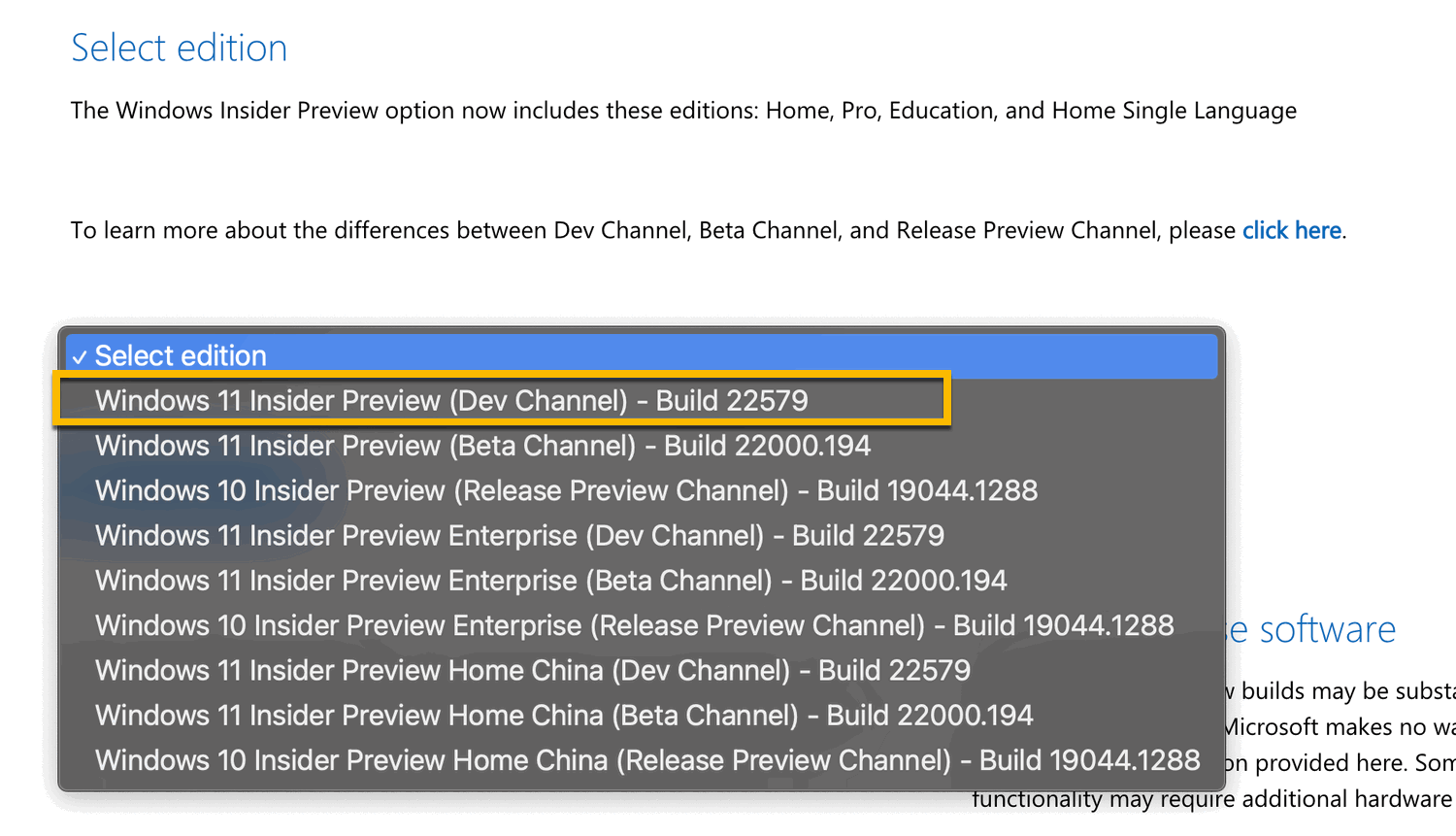The image size is (1456, 836).
Task: Click the Select edition heading
Action: click(x=179, y=47)
